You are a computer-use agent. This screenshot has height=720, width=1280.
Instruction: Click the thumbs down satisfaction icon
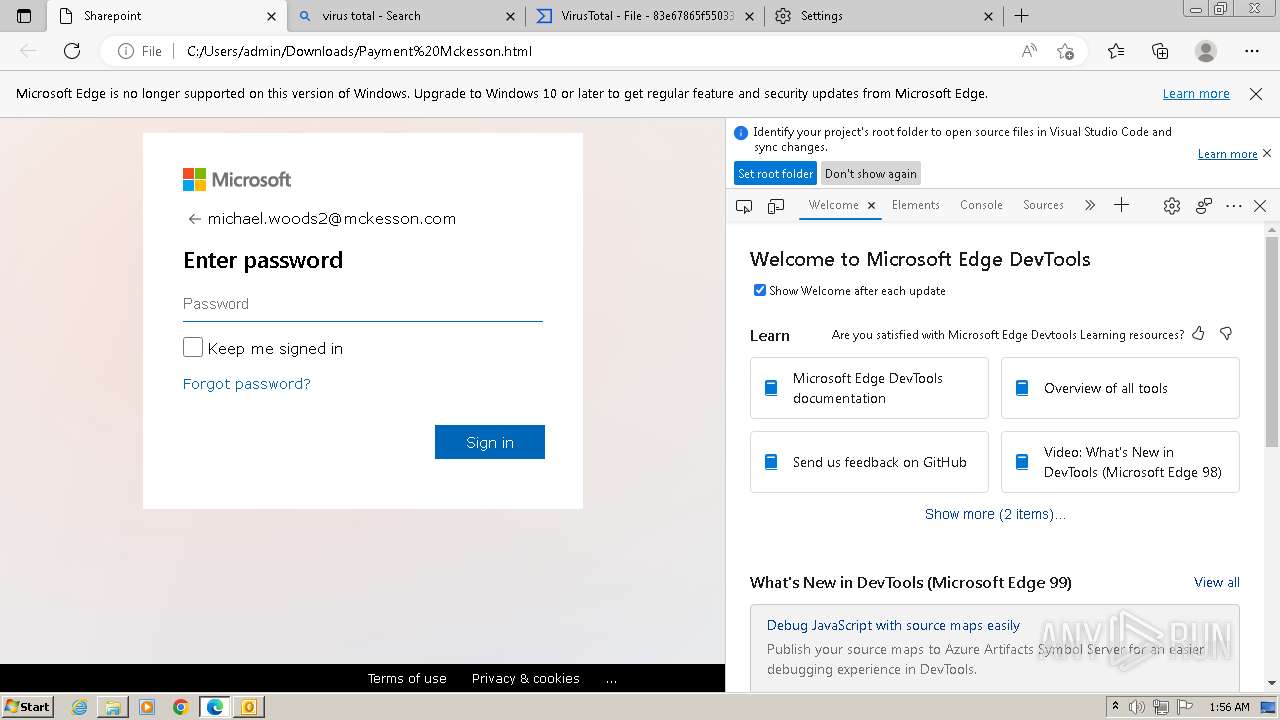coord(1226,334)
